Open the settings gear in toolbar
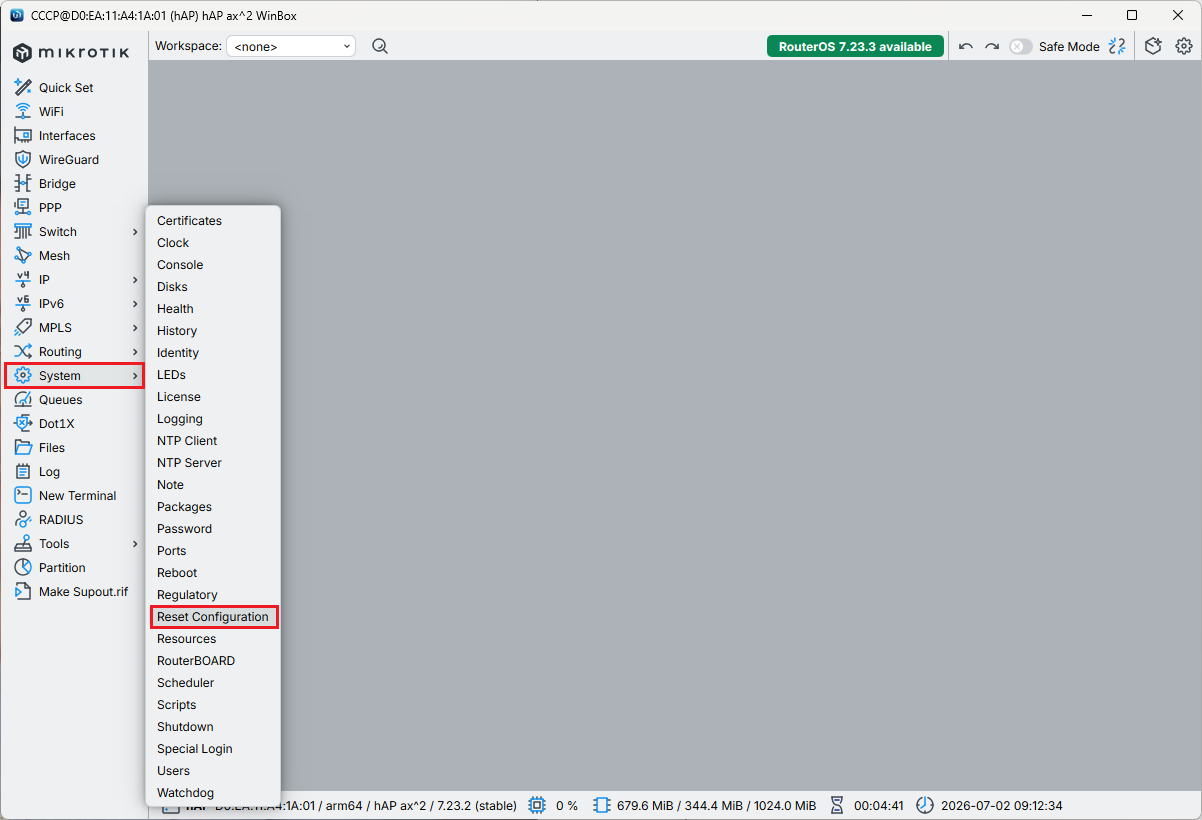The image size is (1202, 820). (x=1184, y=46)
